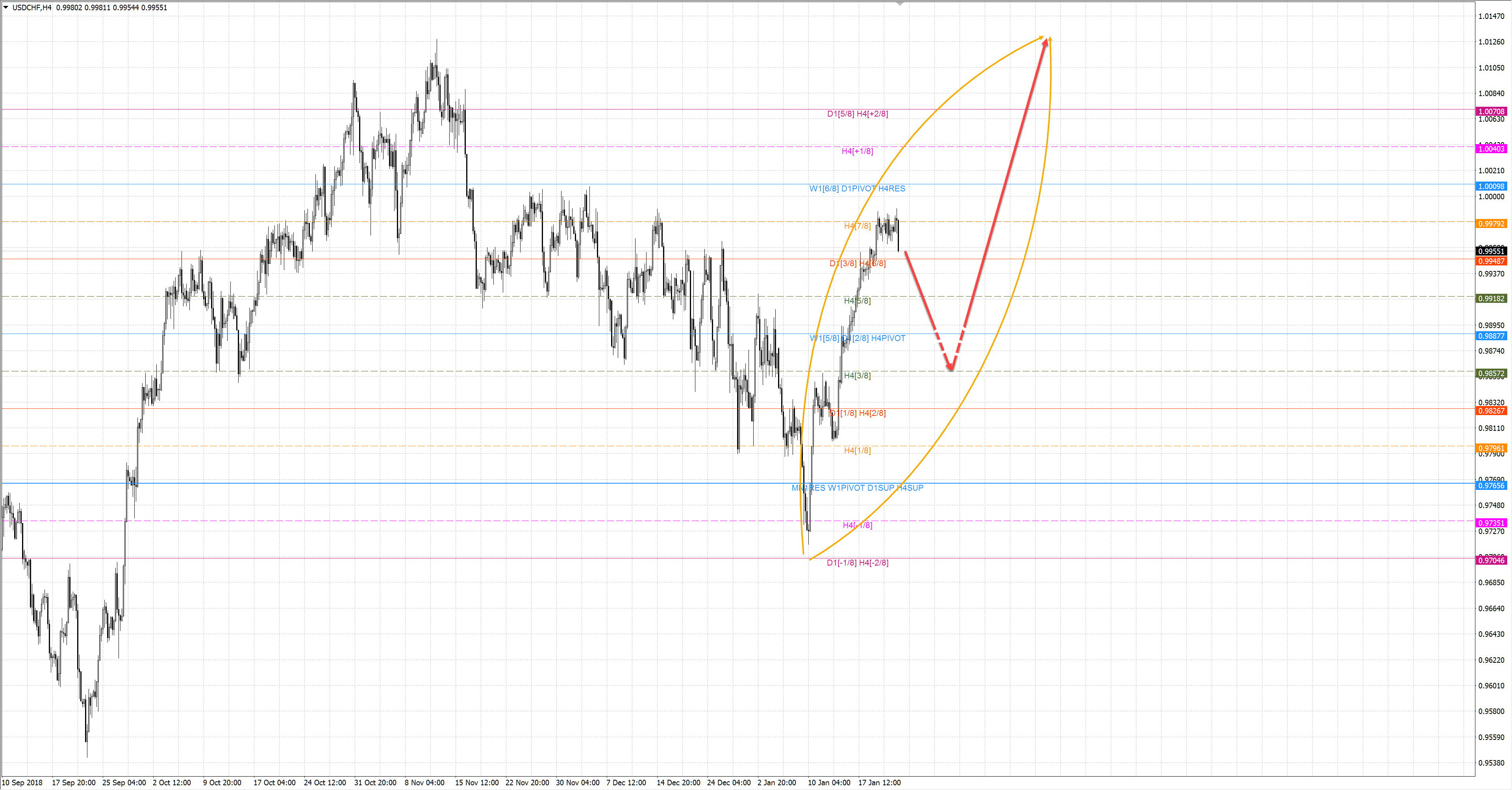Screen dimensions: 1512x790
Task: Click the blue 1.00098 price tag
Action: (x=1491, y=187)
